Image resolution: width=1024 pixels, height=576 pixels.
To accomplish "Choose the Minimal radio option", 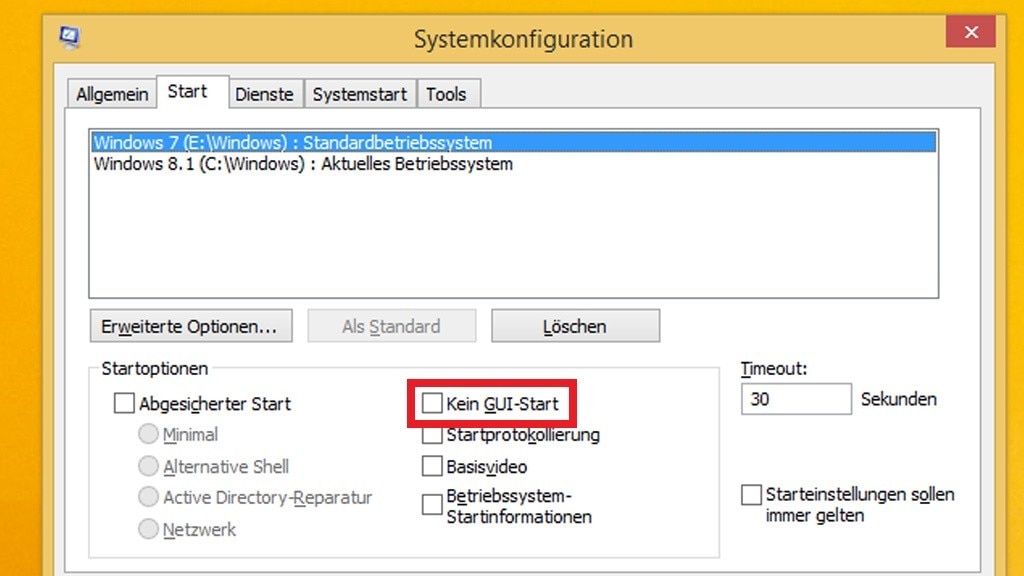I will coord(148,434).
